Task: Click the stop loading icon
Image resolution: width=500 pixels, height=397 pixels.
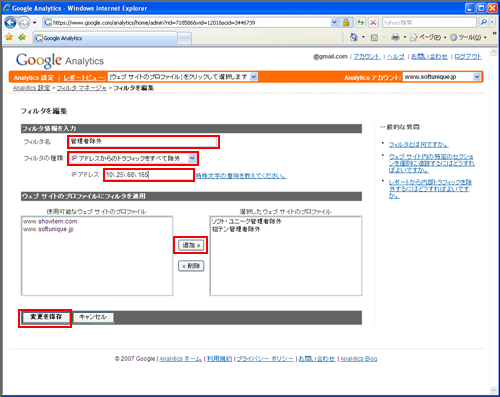Action: coord(373,23)
